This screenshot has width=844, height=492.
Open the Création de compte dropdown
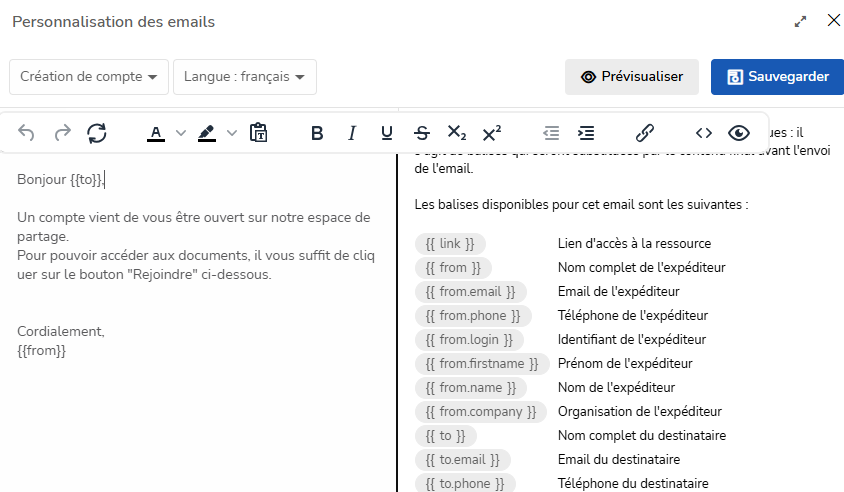coord(88,77)
